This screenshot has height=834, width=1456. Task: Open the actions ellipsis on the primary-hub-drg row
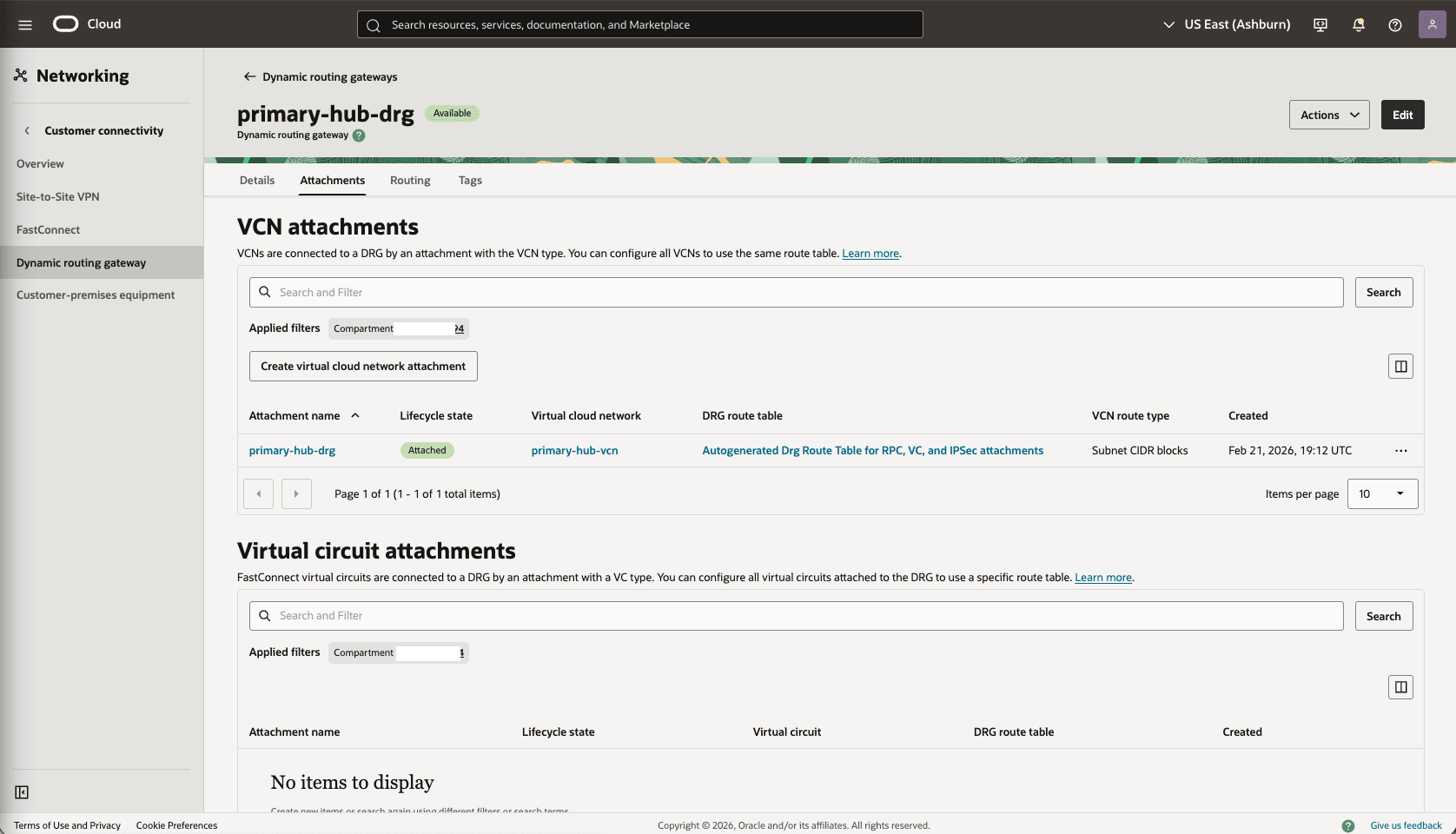[1400, 450]
